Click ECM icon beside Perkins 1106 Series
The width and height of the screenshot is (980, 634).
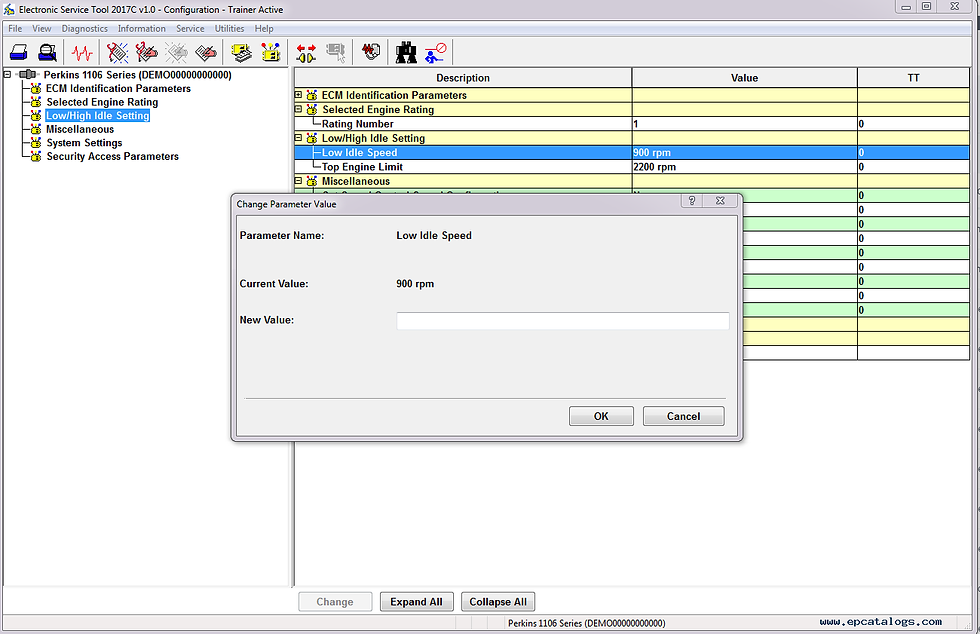(28, 74)
